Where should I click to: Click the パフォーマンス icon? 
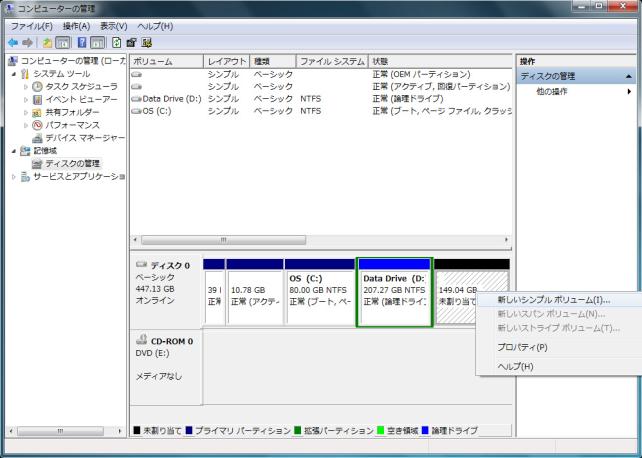[x=37, y=125]
